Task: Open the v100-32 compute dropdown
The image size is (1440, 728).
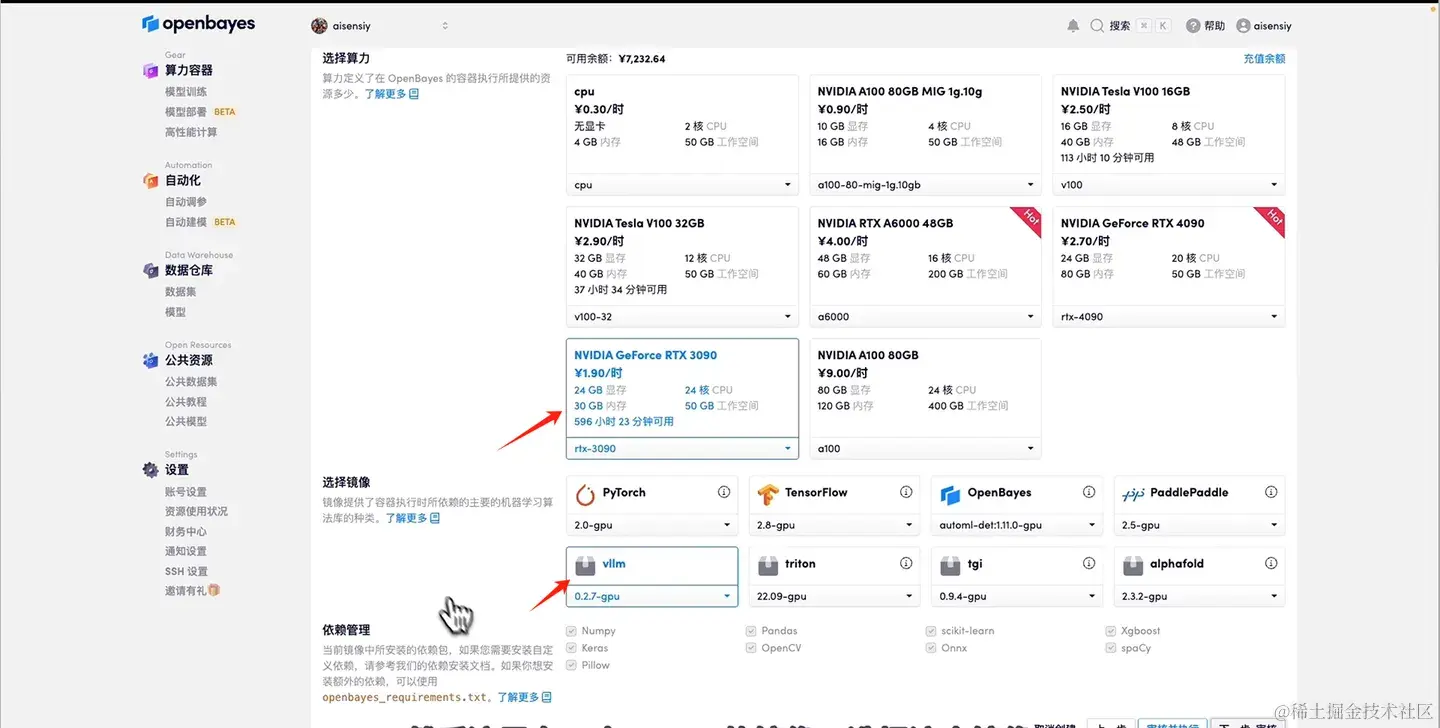Action: [682, 317]
